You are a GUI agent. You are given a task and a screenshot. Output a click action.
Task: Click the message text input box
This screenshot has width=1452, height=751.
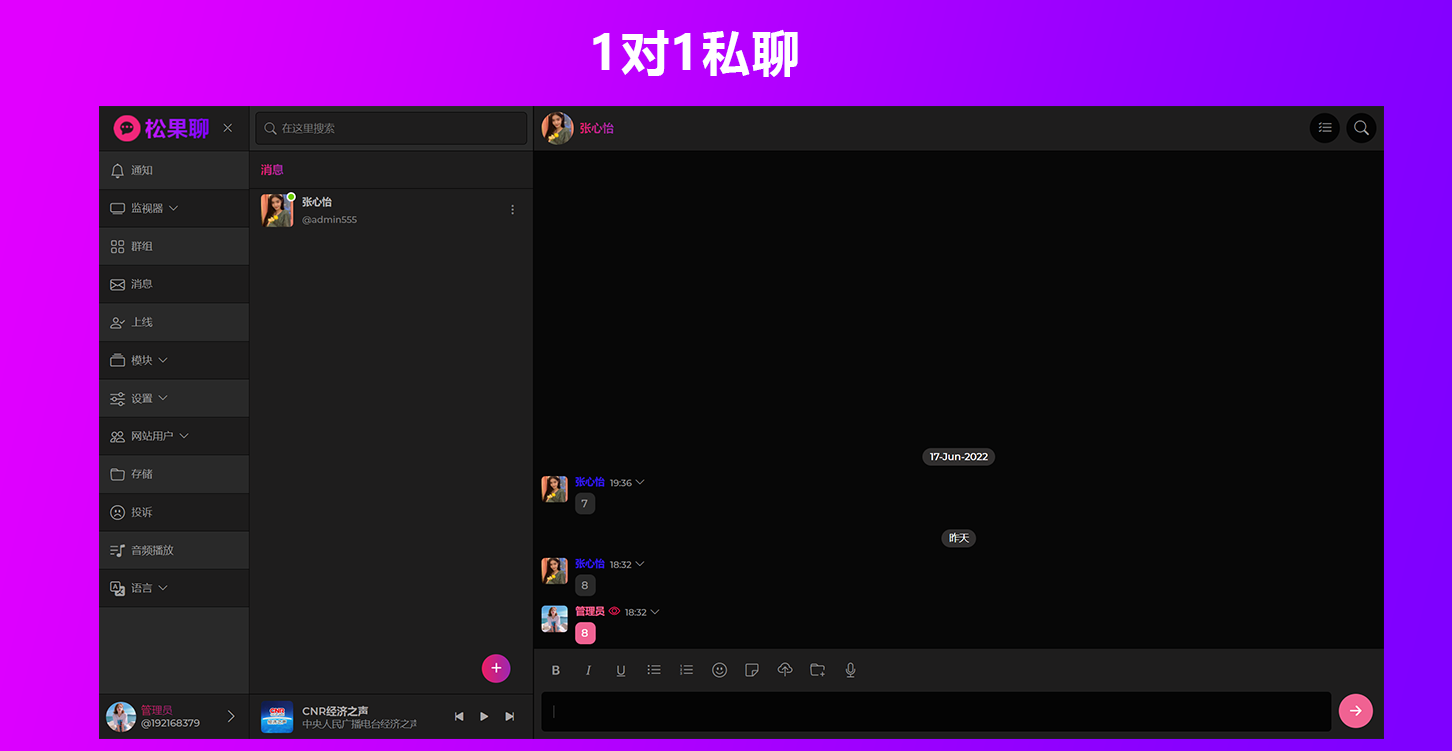[x=936, y=711]
